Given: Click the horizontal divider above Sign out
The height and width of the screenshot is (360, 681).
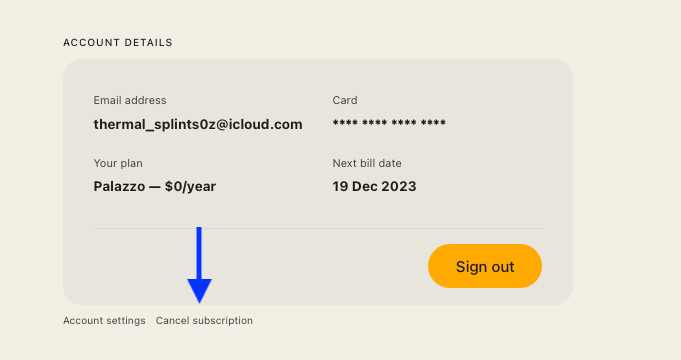Looking at the screenshot, I should coord(317,228).
